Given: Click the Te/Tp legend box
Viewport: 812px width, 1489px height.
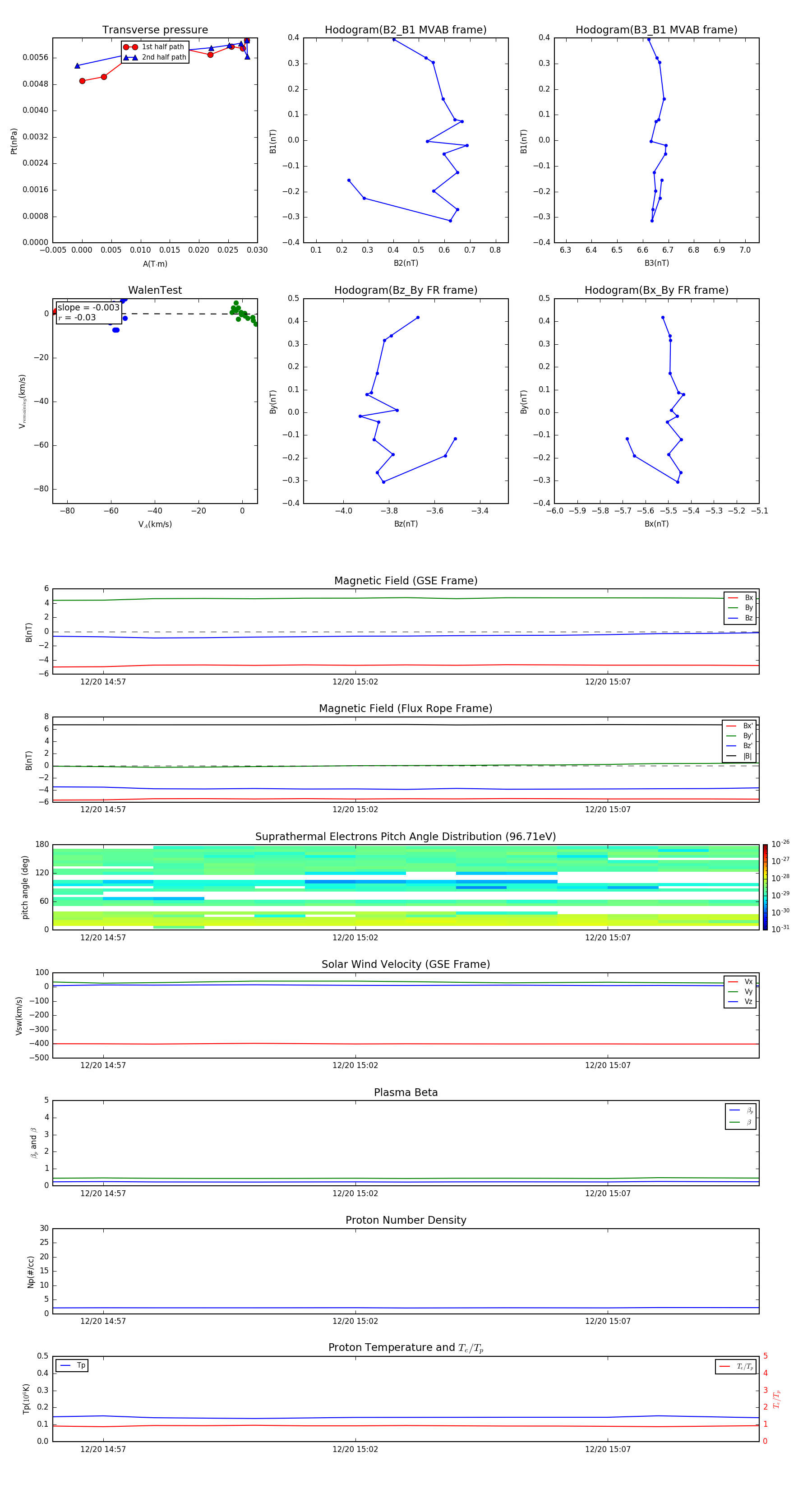Looking at the screenshot, I should pos(736,1366).
